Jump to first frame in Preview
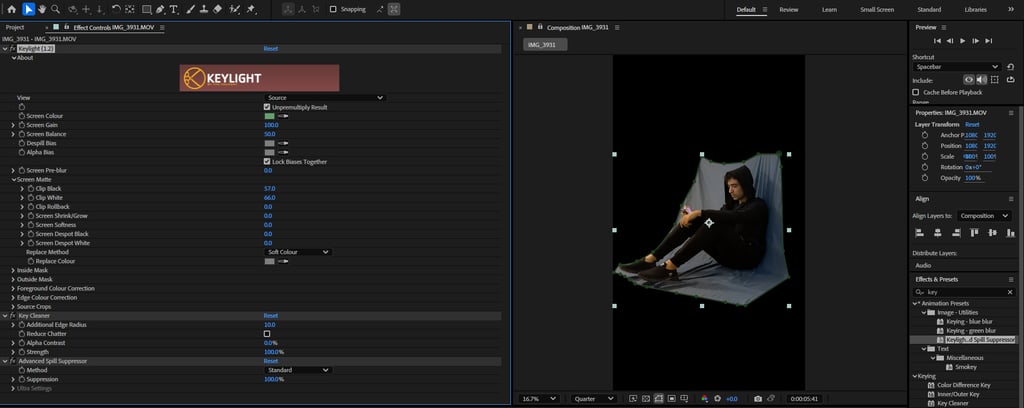1024x408 pixels. click(937, 40)
